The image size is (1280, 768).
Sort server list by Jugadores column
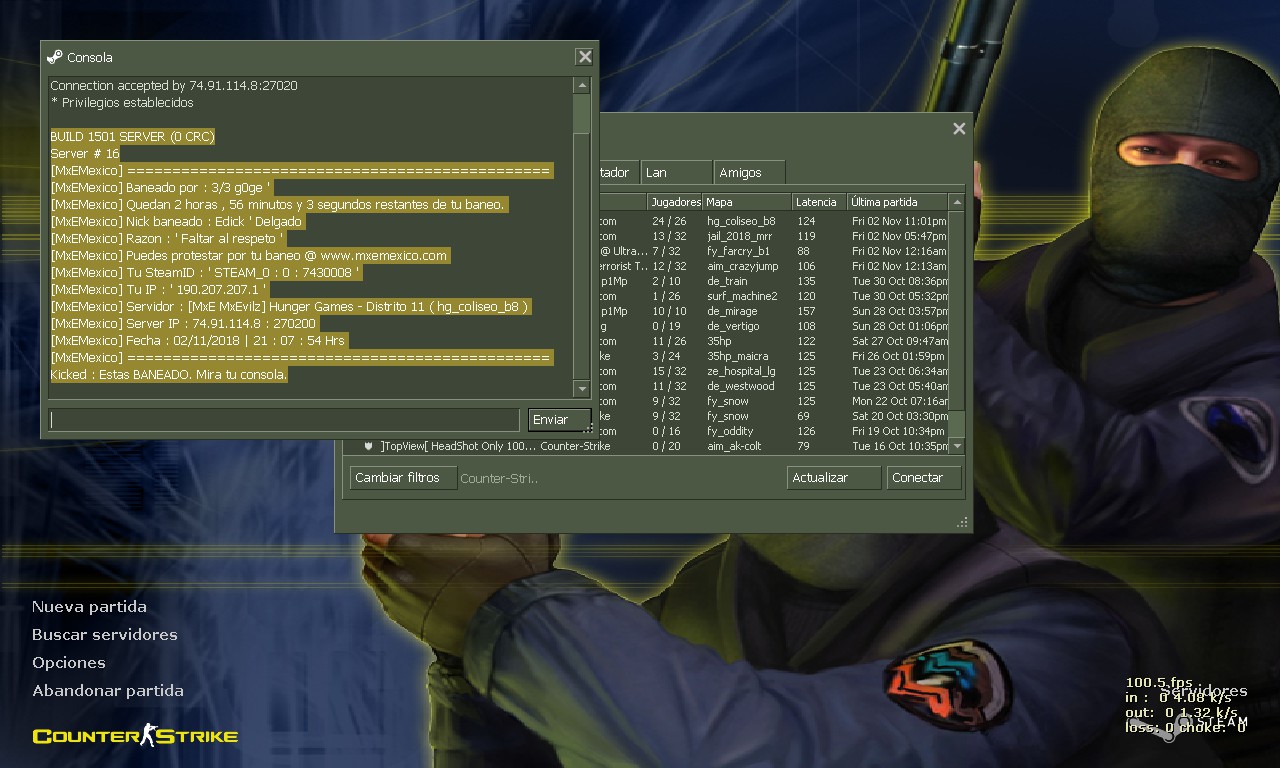point(674,202)
